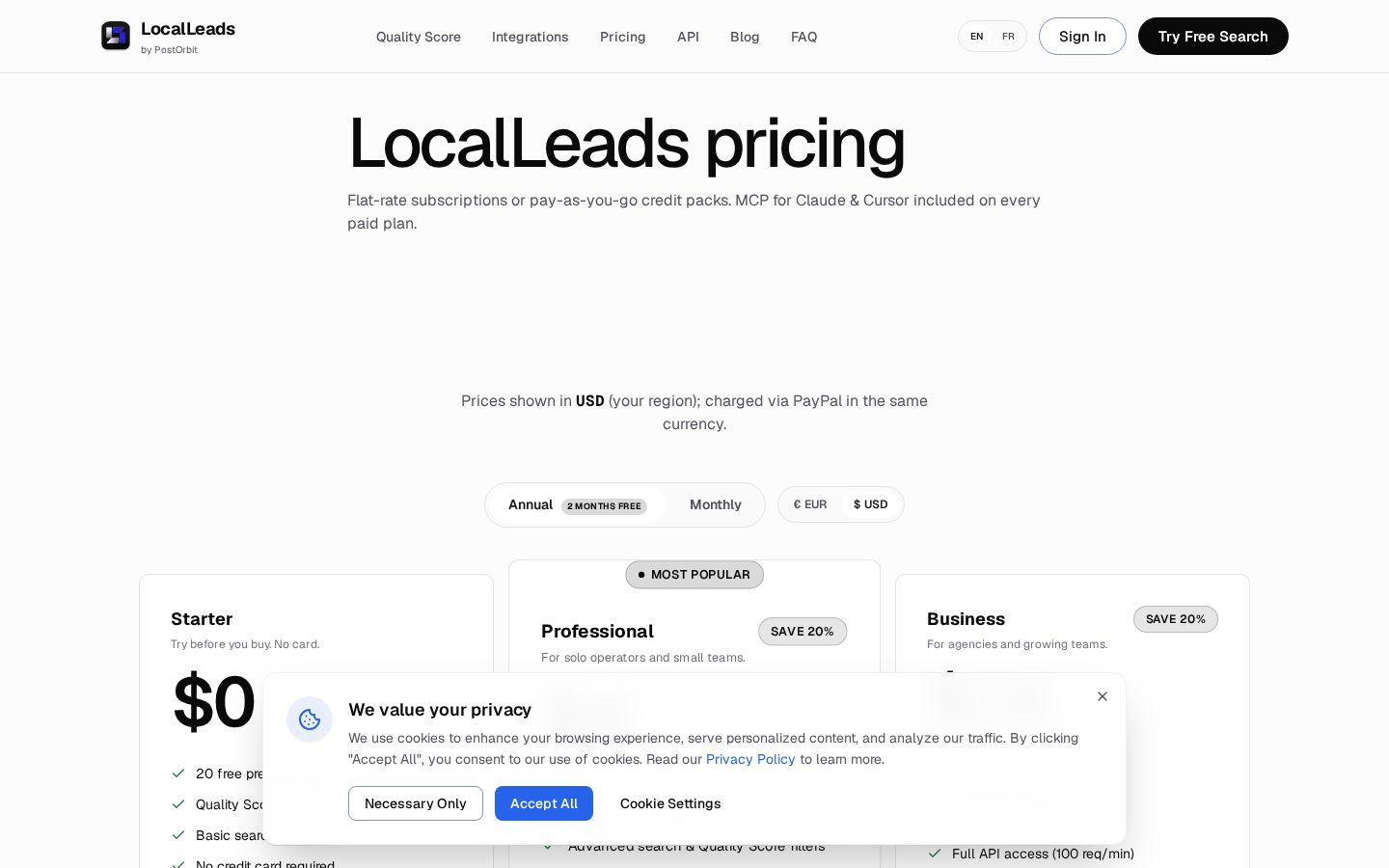Switch currency to USD
Screen dimensions: 1389x868
point(871,504)
